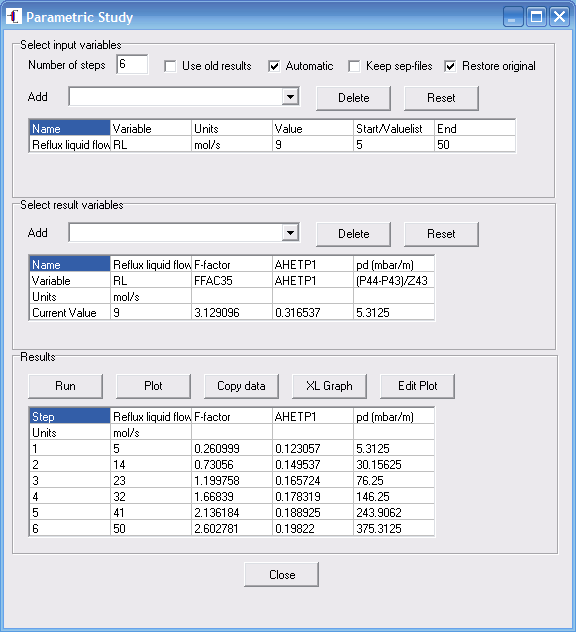Click the bottom Close button
This screenshot has height=632, width=576.
point(281,574)
